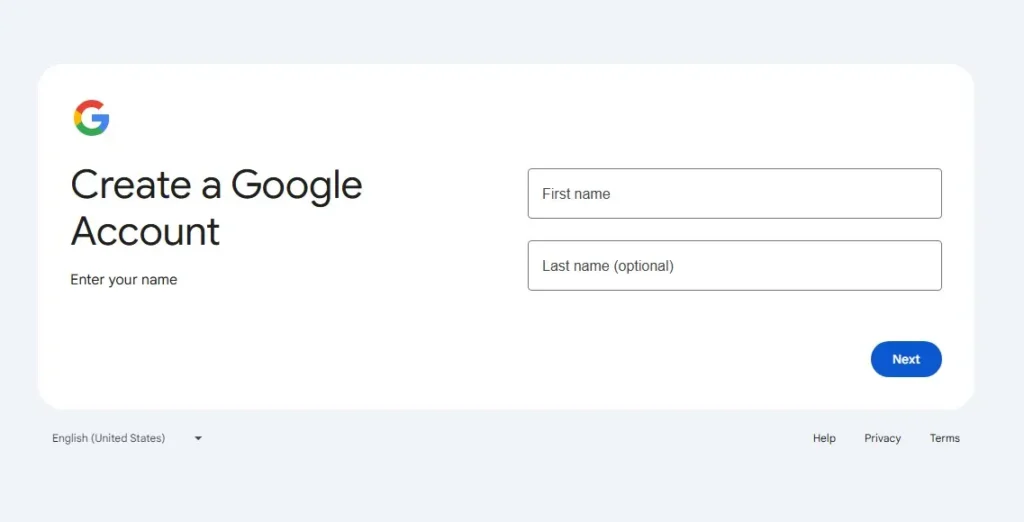Click the gray page background below the footer
Image resolution: width=1024 pixels, height=522 pixels.
(x=500, y=490)
